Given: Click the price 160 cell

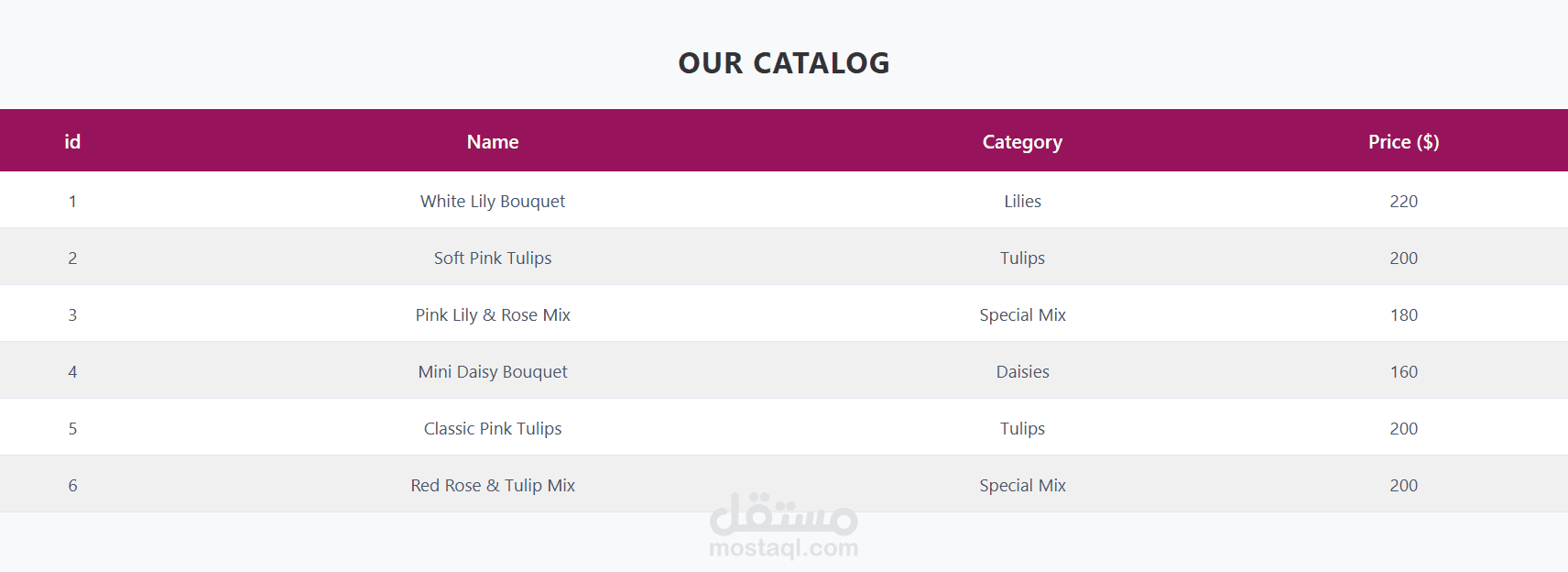Looking at the screenshot, I should point(1403,371).
